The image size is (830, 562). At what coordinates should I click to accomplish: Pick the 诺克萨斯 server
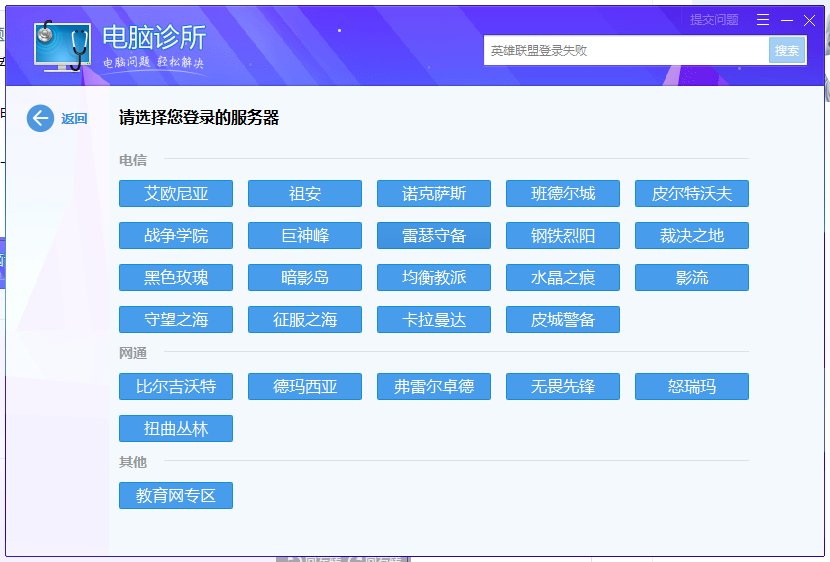tap(434, 194)
